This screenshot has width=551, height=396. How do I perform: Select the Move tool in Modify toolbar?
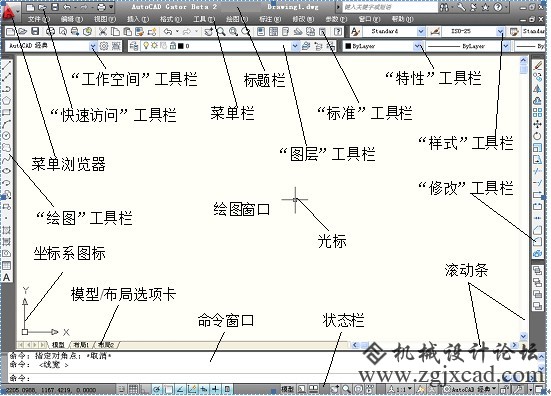[537, 124]
